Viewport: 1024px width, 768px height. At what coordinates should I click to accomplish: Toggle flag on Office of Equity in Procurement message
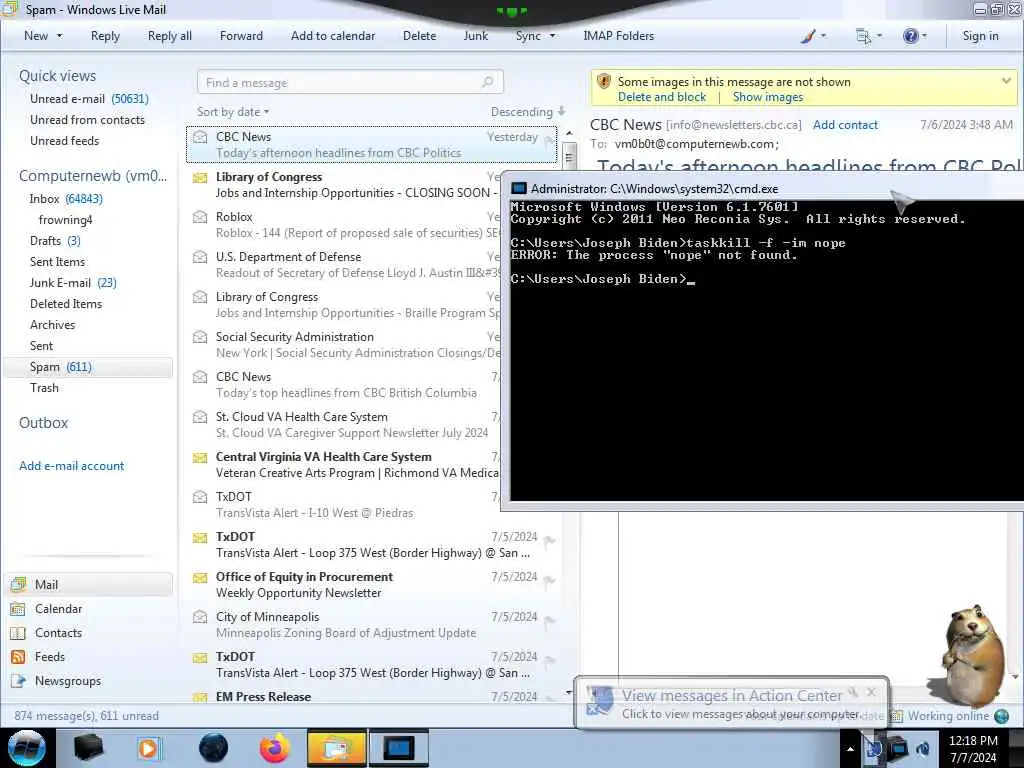pyautogui.click(x=549, y=581)
